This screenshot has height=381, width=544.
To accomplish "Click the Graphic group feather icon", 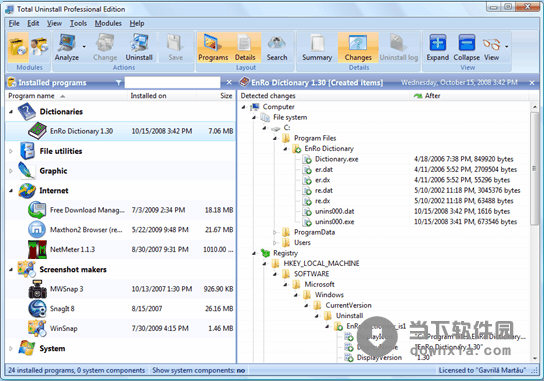I will click(x=27, y=171).
